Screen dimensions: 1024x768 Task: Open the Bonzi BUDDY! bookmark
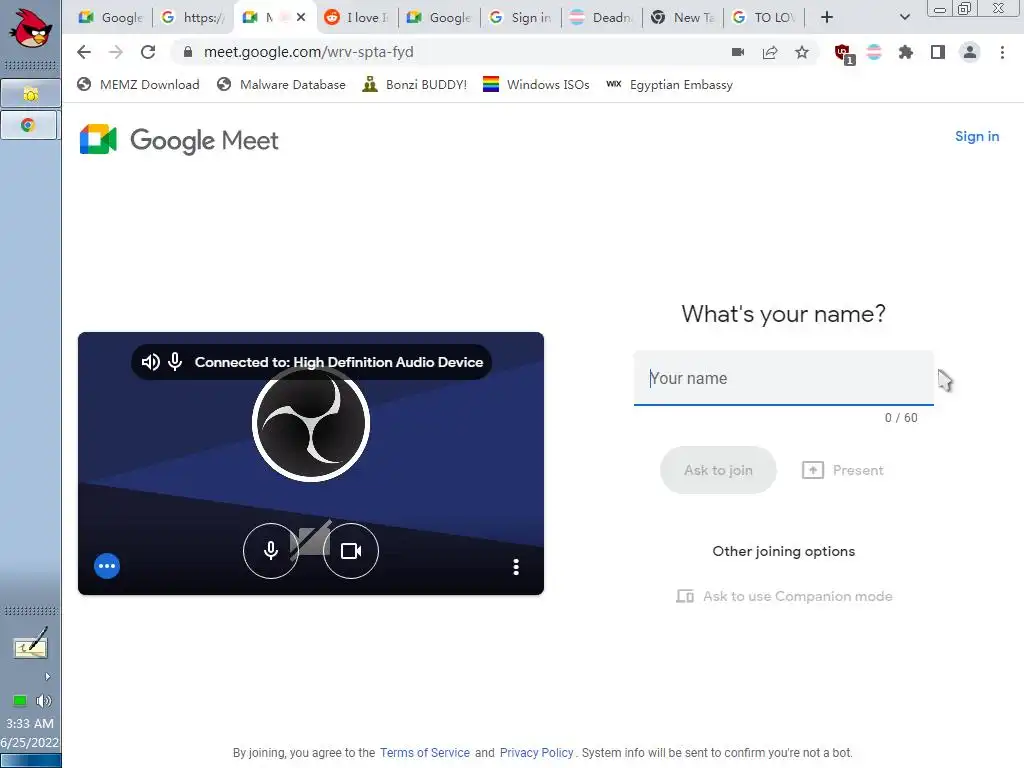[x=415, y=85]
